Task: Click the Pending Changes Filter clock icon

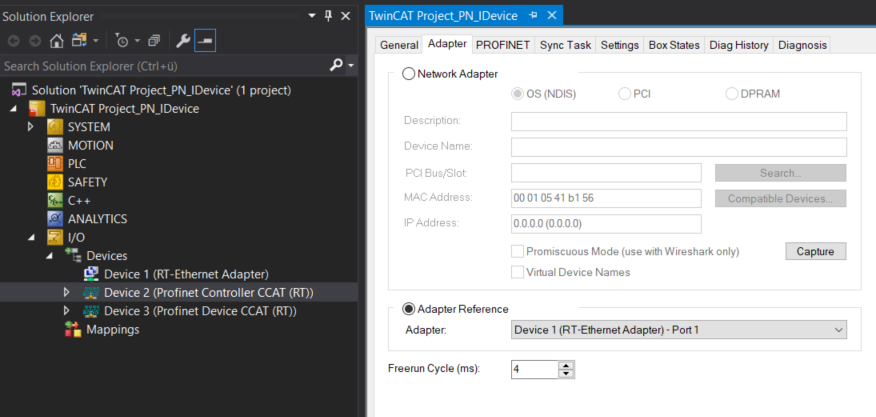Action: (122, 41)
